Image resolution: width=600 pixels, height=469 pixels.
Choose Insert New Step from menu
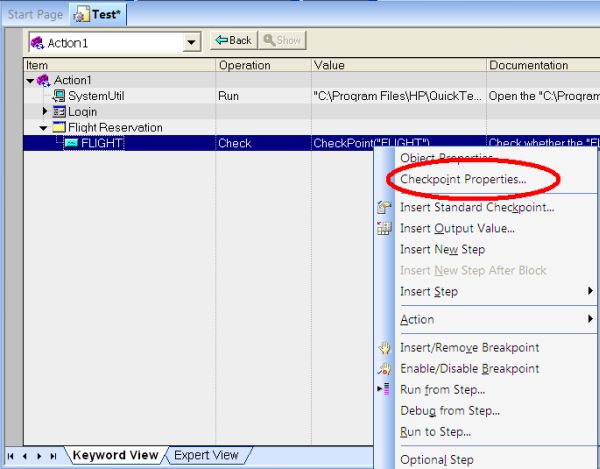click(442, 249)
